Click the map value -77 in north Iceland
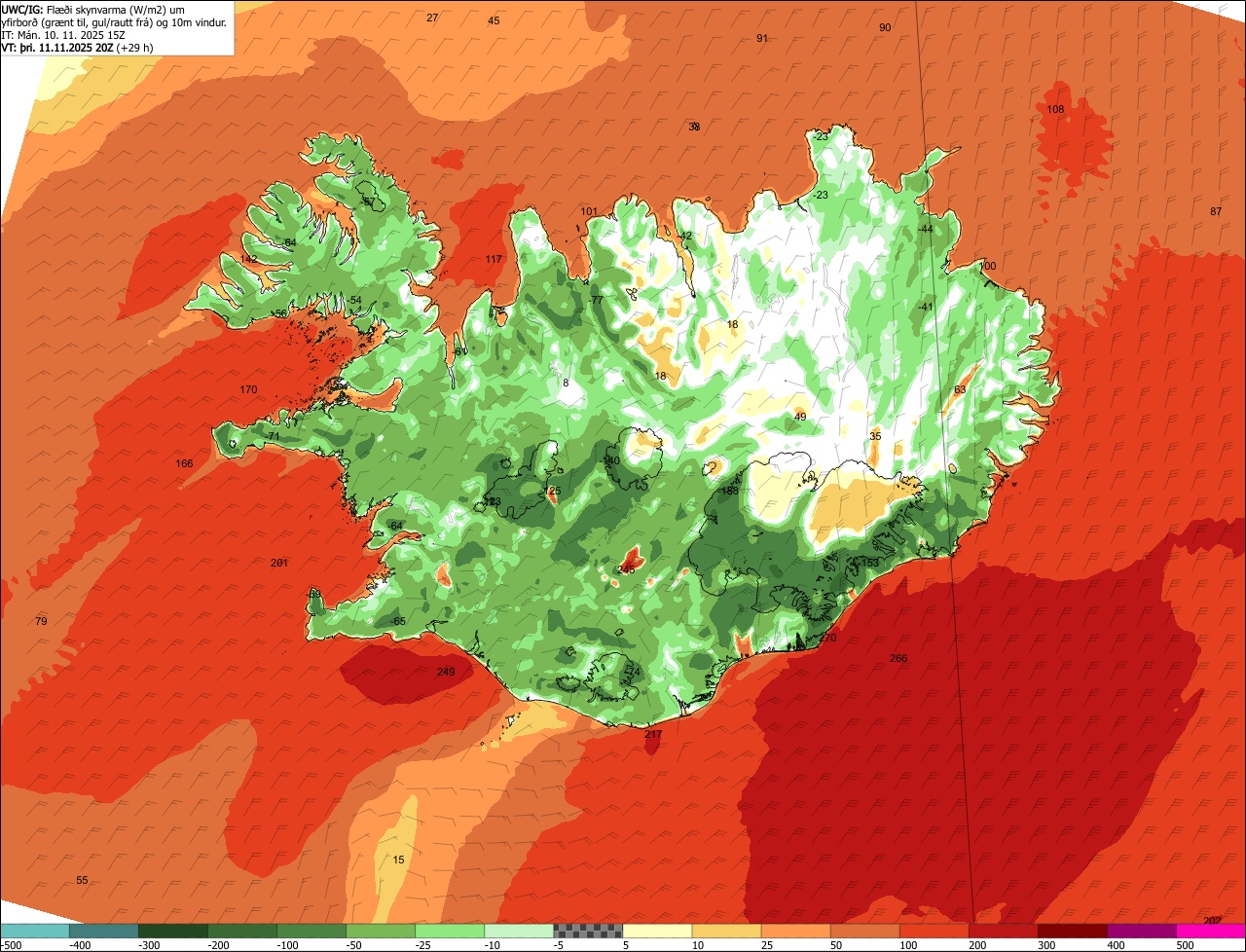 (596, 300)
